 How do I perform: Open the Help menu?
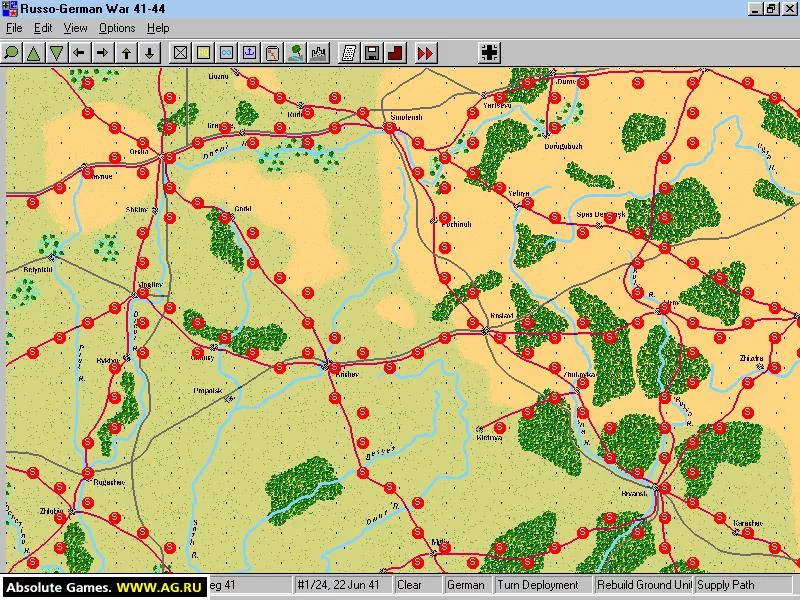158,28
